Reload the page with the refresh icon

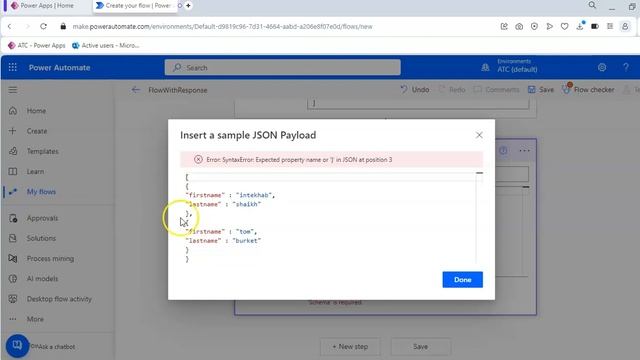coord(43,27)
